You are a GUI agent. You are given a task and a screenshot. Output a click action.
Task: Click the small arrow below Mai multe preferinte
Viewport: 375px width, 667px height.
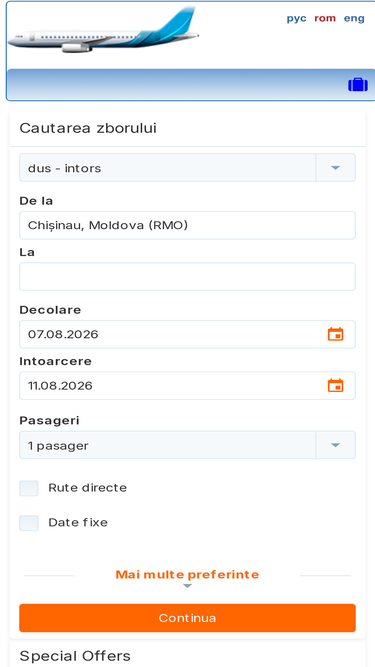tap(187, 586)
